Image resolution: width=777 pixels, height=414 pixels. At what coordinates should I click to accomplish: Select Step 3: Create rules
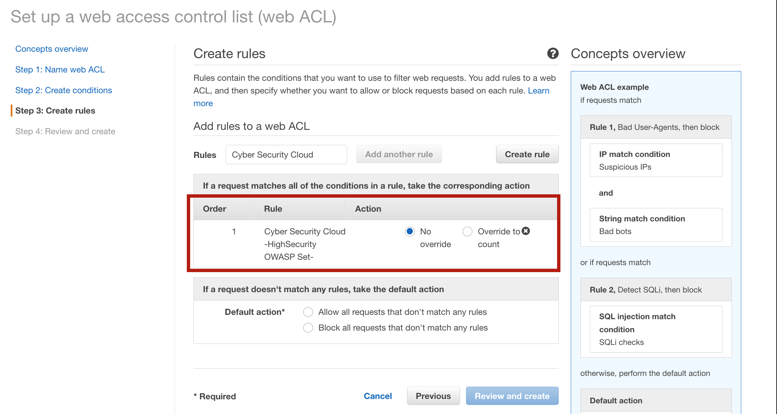(x=55, y=111)
